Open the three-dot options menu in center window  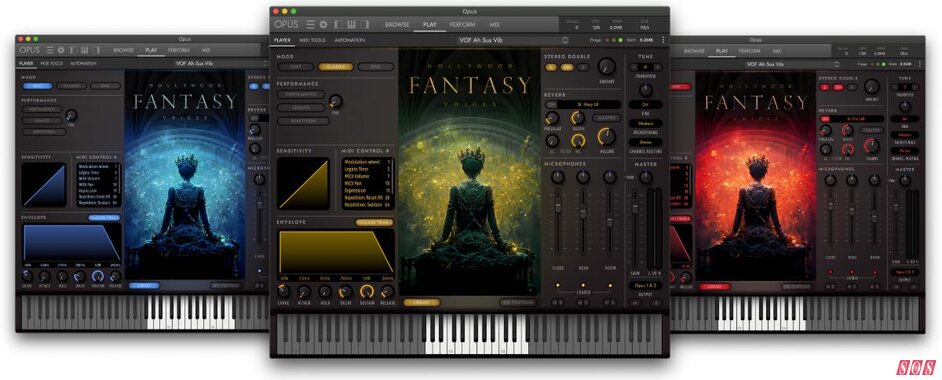point(663,40)
